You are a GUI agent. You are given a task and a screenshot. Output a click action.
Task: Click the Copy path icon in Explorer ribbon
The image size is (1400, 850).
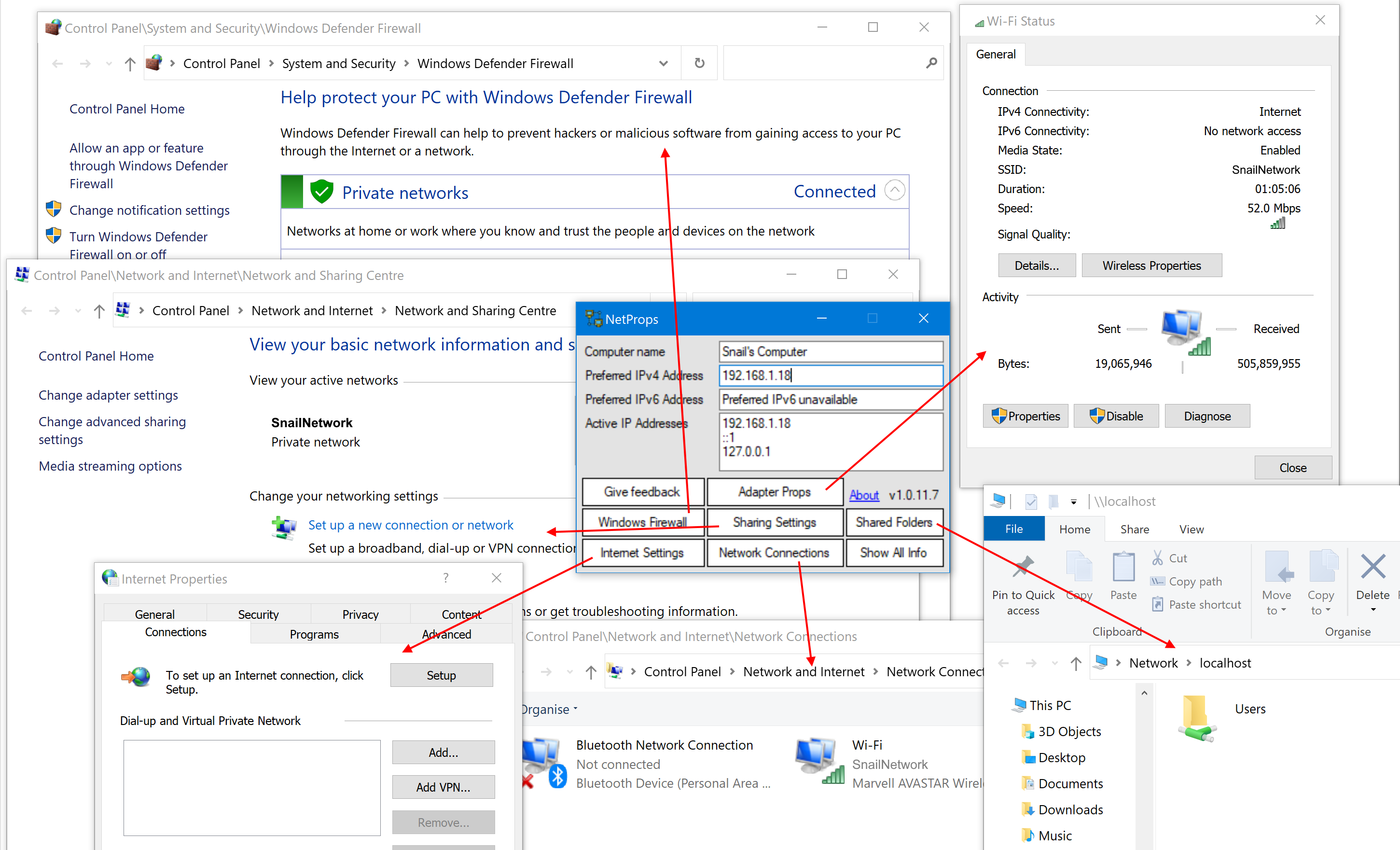1158,581
